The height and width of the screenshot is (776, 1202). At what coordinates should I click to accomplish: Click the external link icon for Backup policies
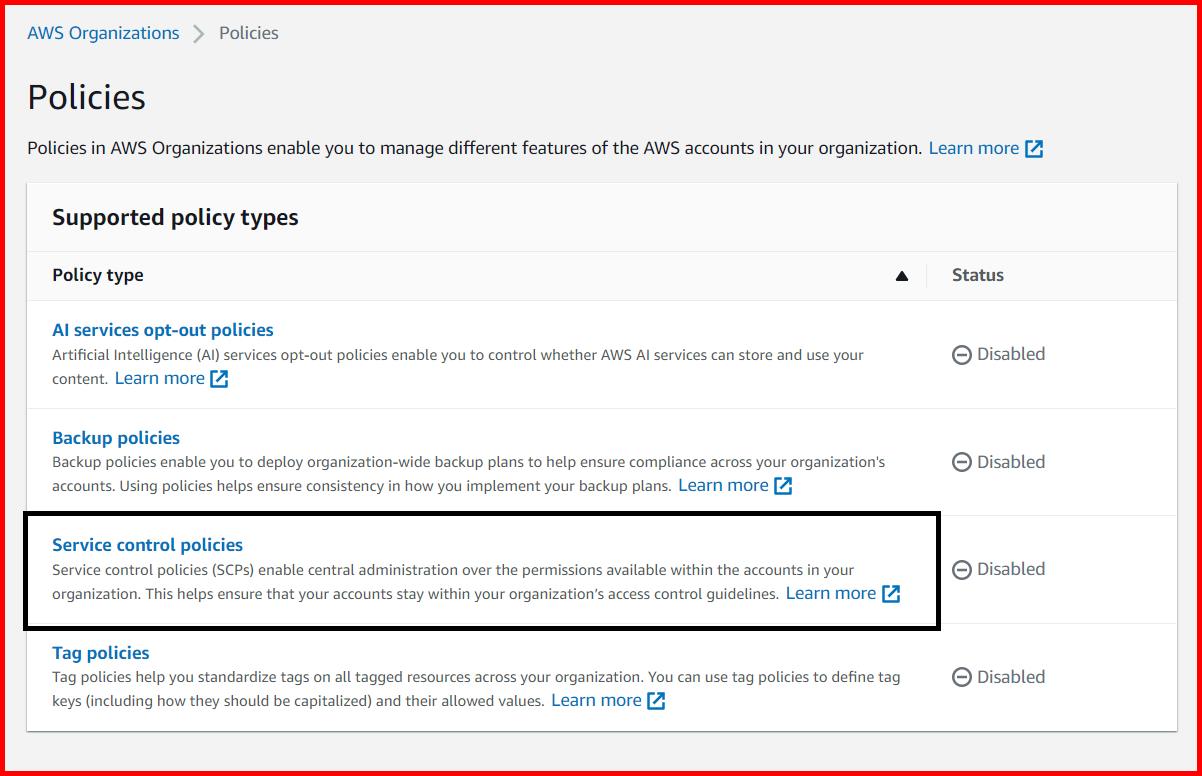tap(782, 485)
